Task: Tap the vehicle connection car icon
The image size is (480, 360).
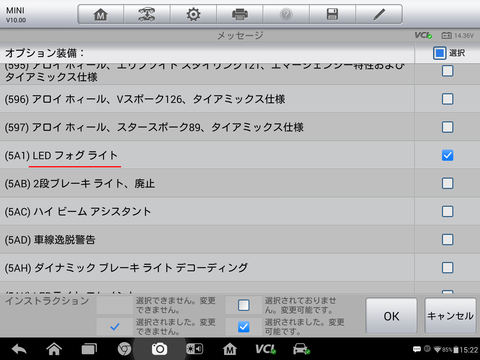Action: coord(301,349)
